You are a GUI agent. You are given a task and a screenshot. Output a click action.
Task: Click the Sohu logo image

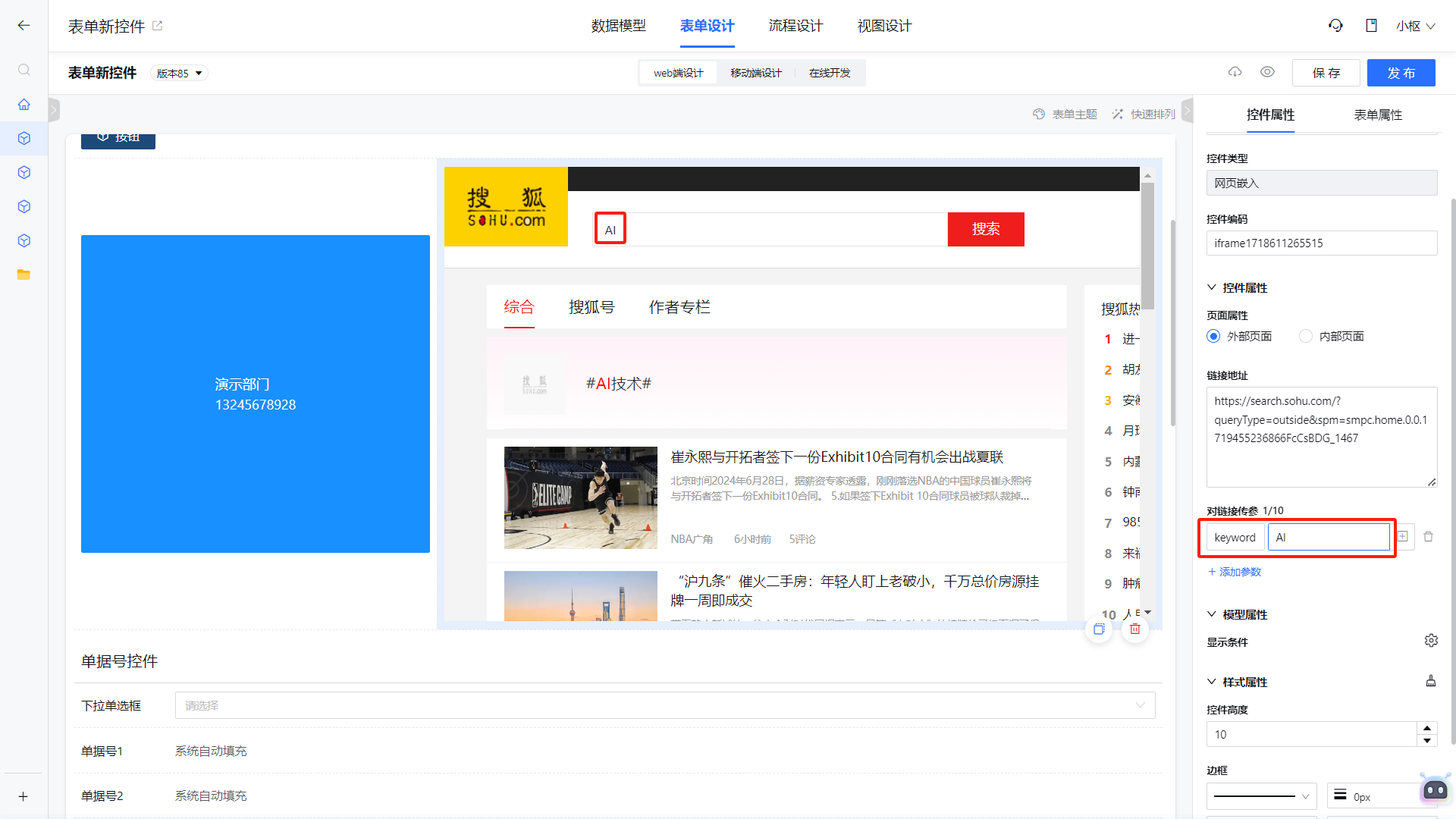coord(506,206)
